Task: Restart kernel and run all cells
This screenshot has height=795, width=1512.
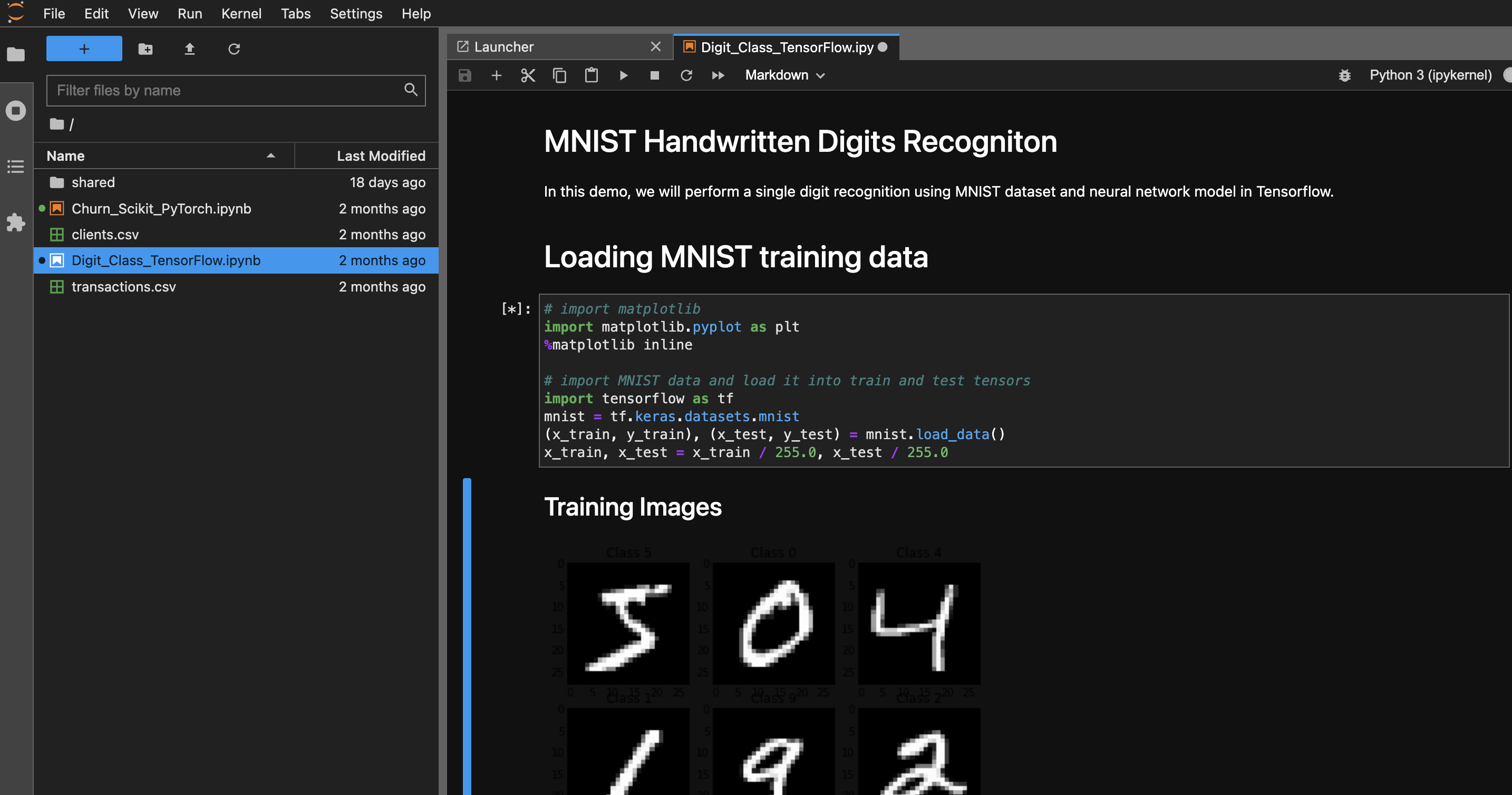Action: (718, 75)
